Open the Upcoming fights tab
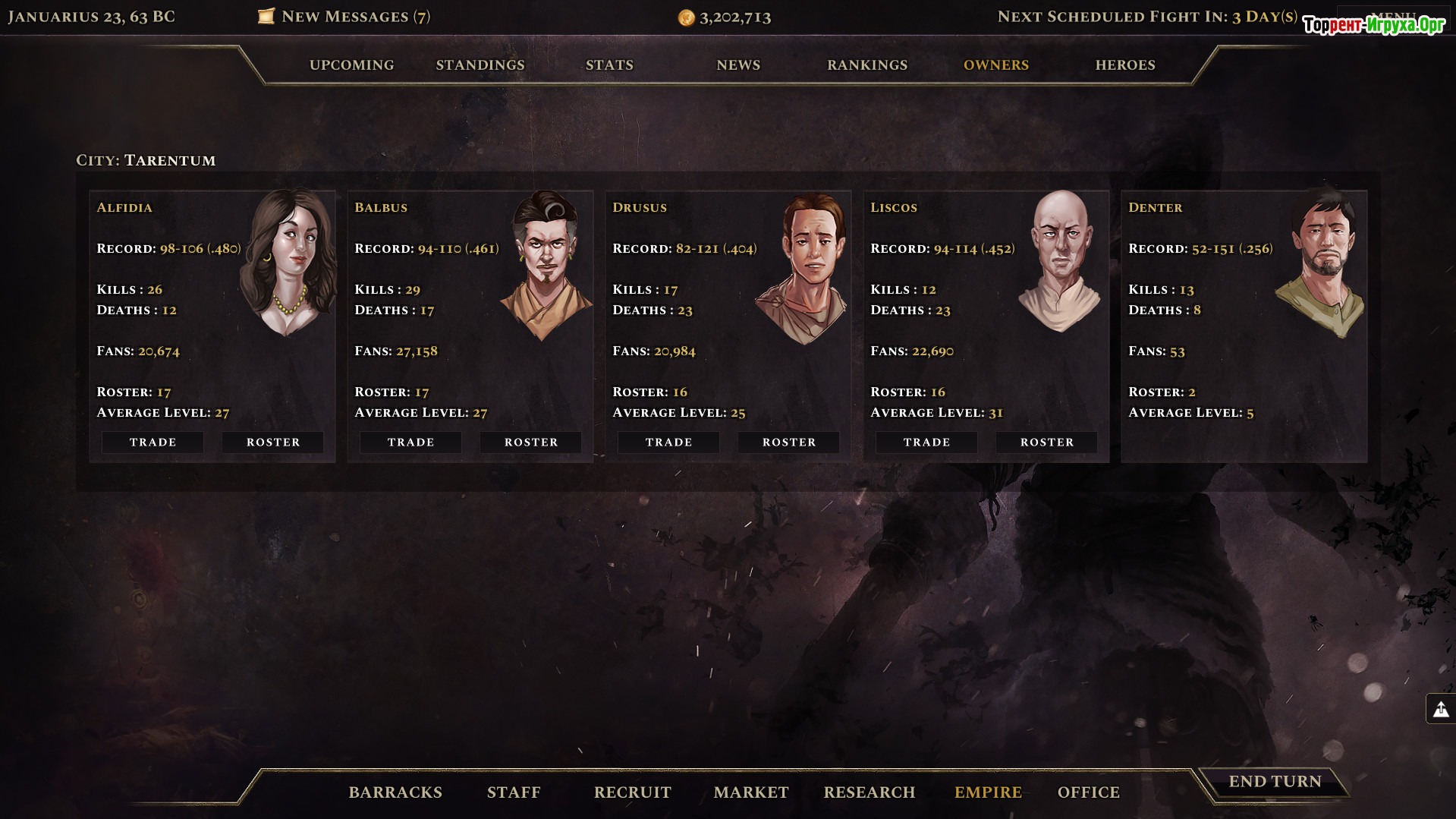The width and height of the screenshot is (1456, 819). tap(351, 65)
